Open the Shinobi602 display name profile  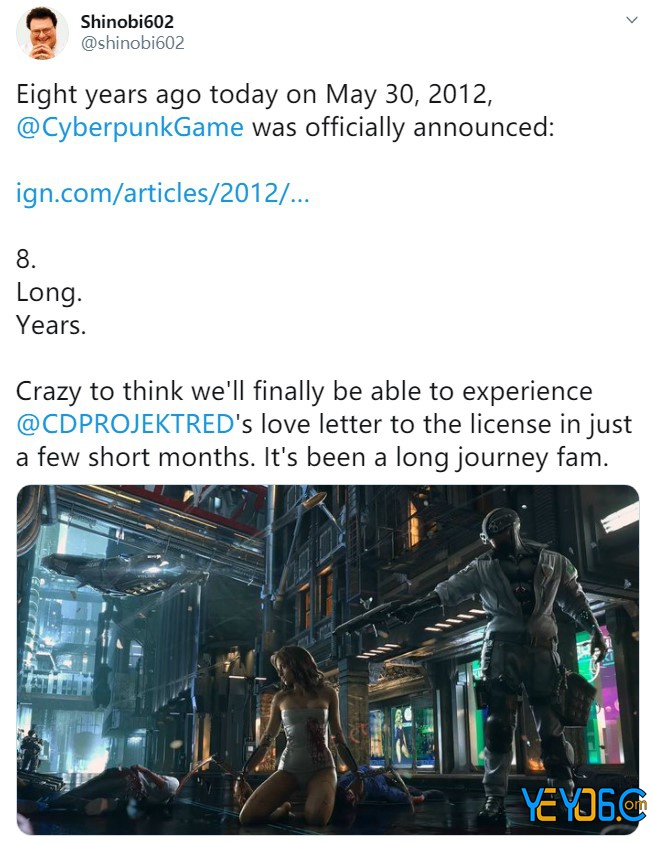tap(127, 22)
